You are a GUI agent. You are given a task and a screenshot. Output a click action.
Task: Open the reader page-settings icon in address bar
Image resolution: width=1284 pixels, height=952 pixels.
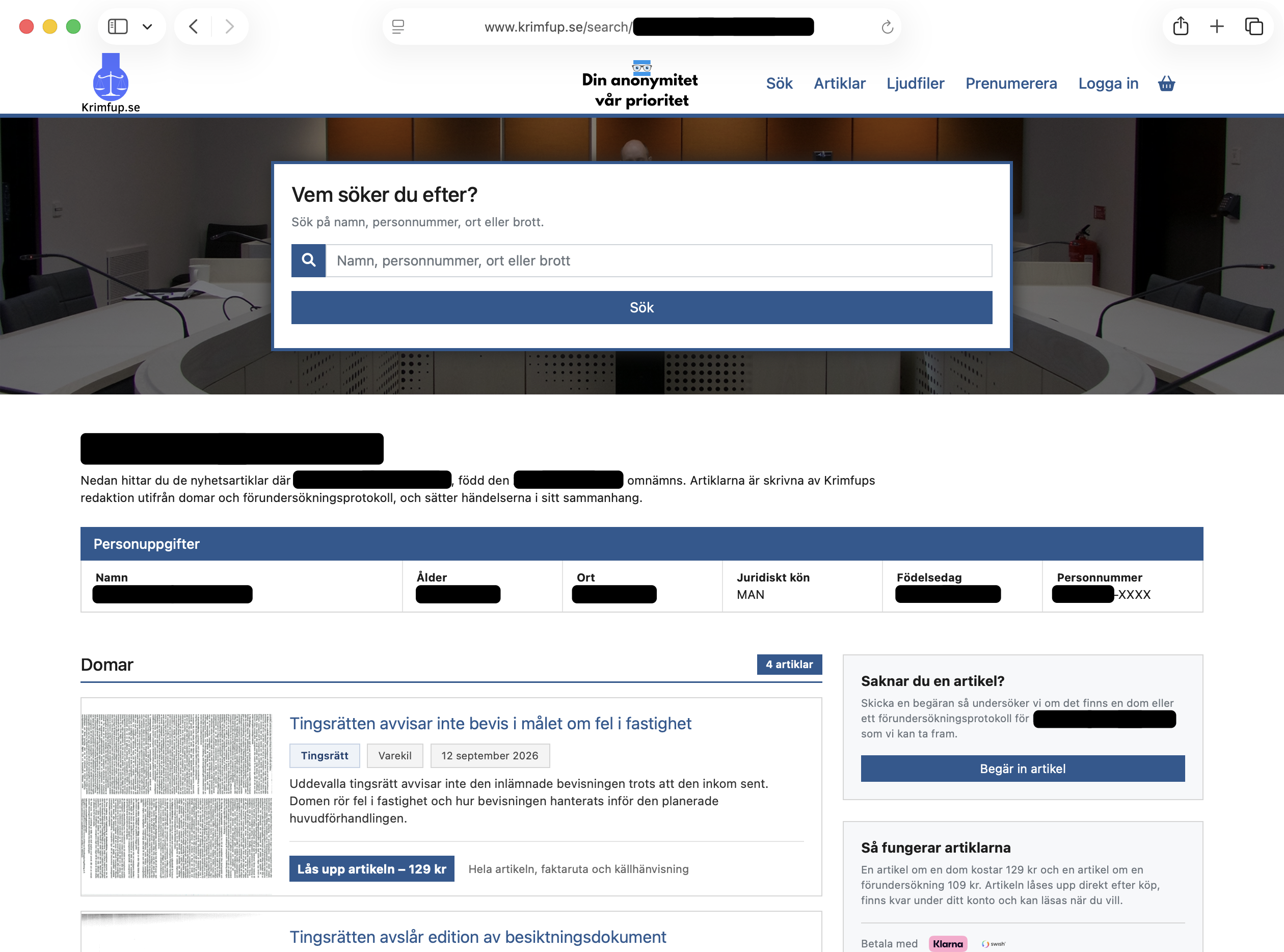398,27
